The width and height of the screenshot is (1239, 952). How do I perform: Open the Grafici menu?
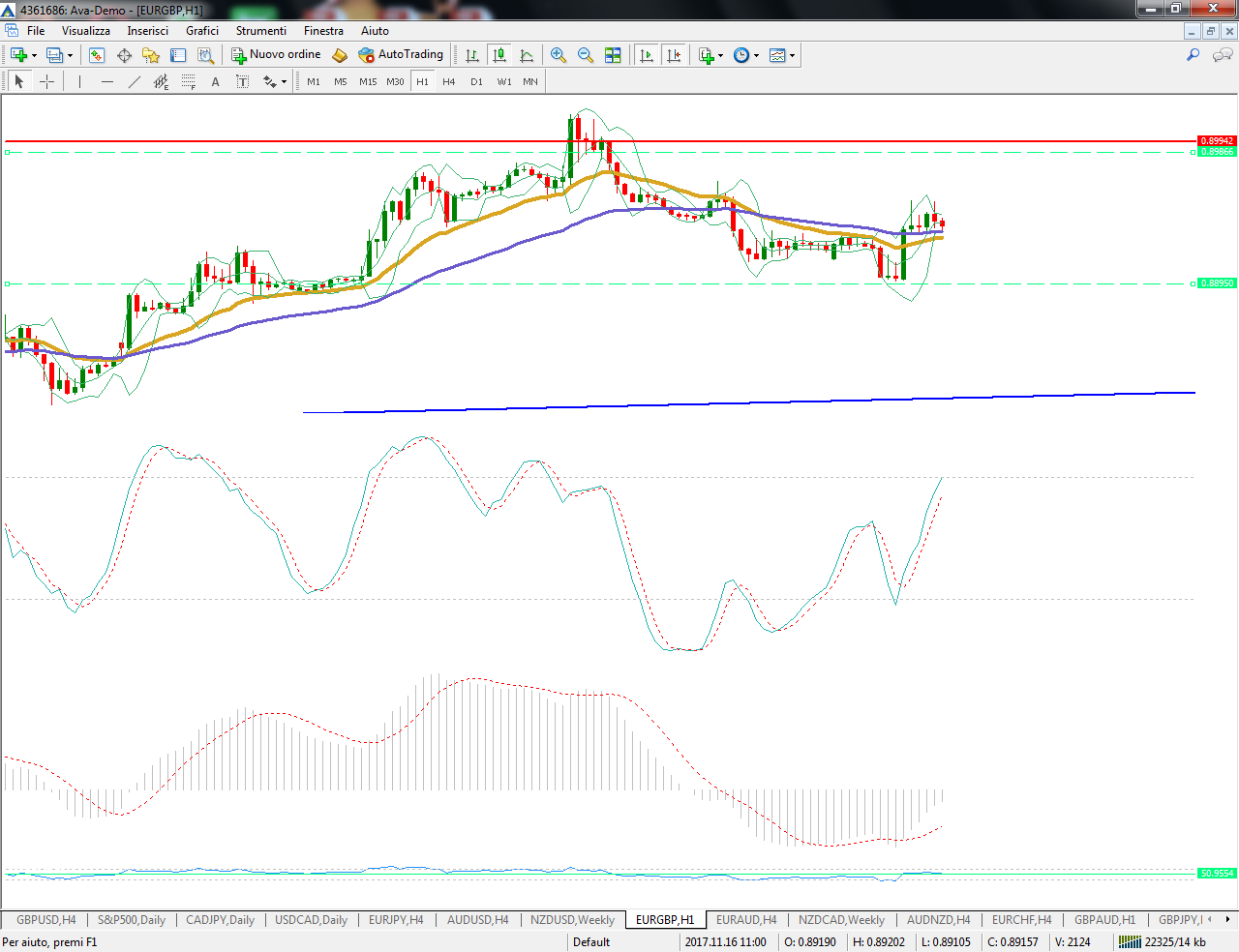click(202, 31)
